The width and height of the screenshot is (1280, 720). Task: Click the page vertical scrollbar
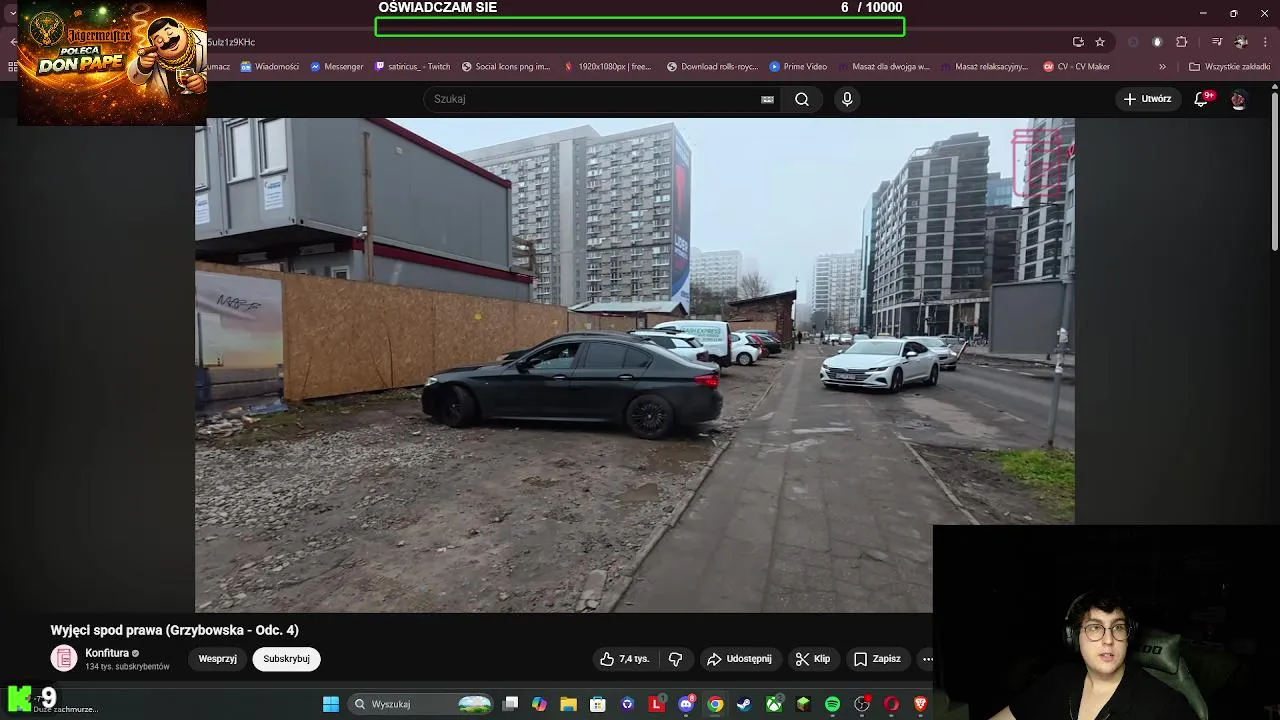(x=1274, y=170)
